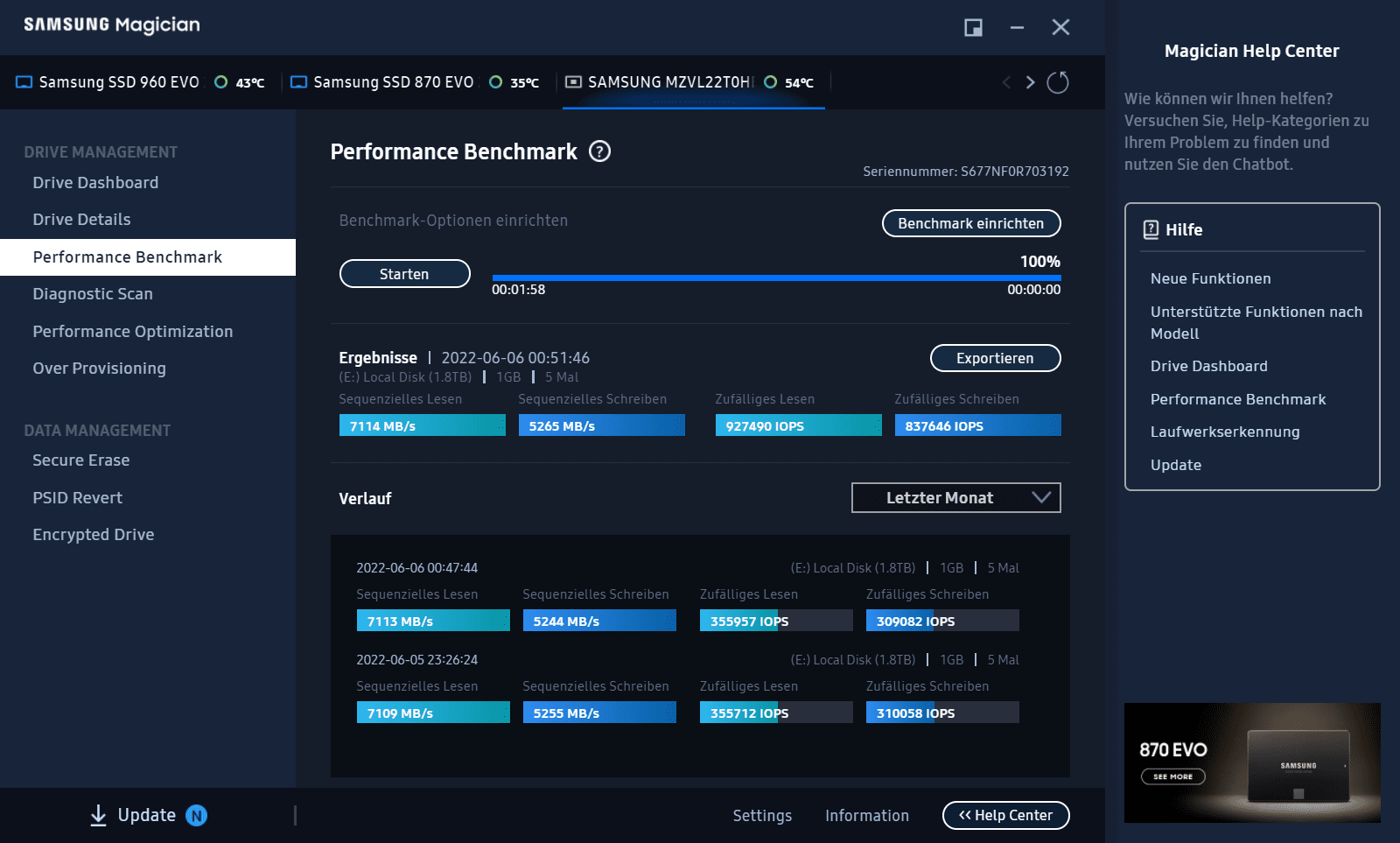Screen dimensions: 1400x843
Task: Close the Samsung Magician window
Action: [x=1060, y=28]
